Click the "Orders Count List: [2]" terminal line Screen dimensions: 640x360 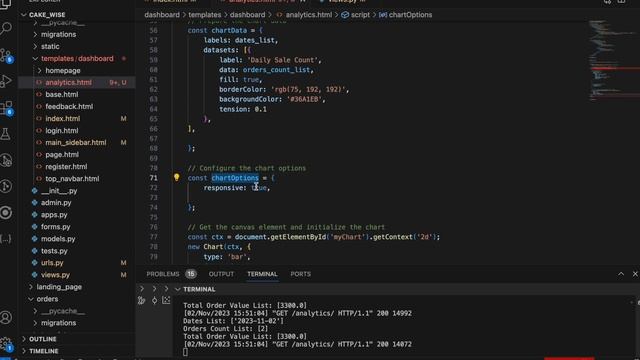[x=225, y=329]
